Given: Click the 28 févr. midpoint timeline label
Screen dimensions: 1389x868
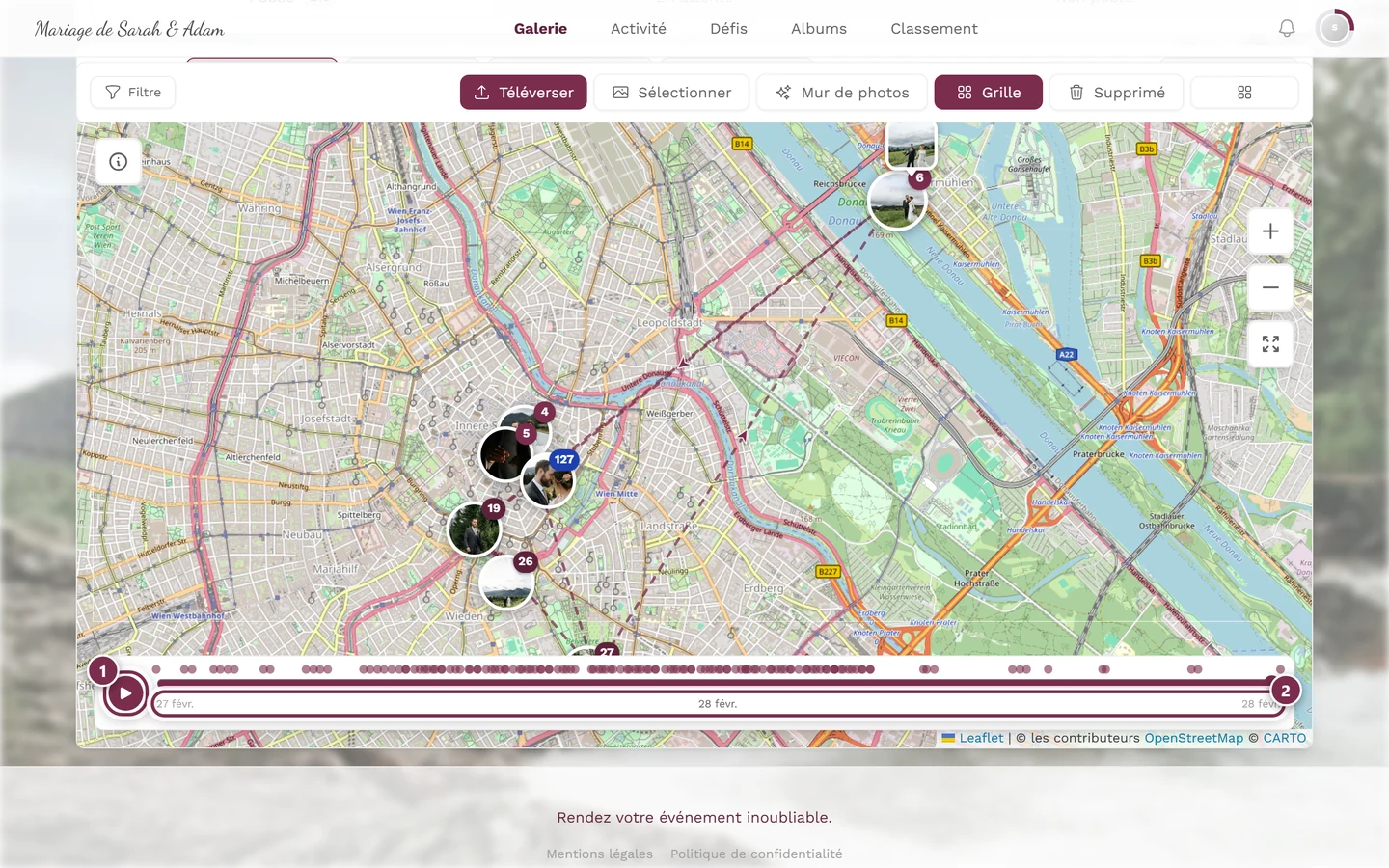Looking at the screenshot, I should coord(718,704).
